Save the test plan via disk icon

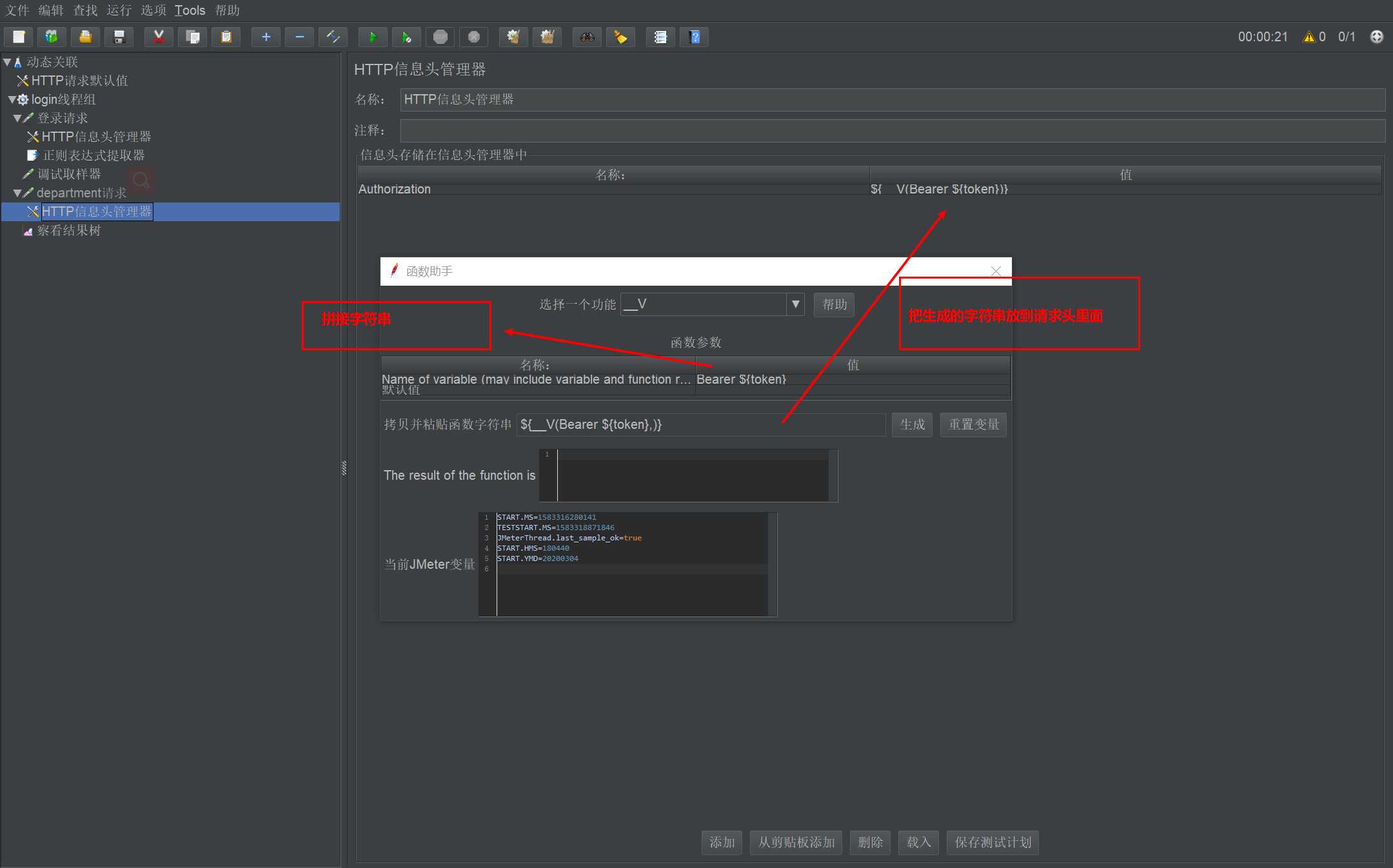[x=119, y=37]
